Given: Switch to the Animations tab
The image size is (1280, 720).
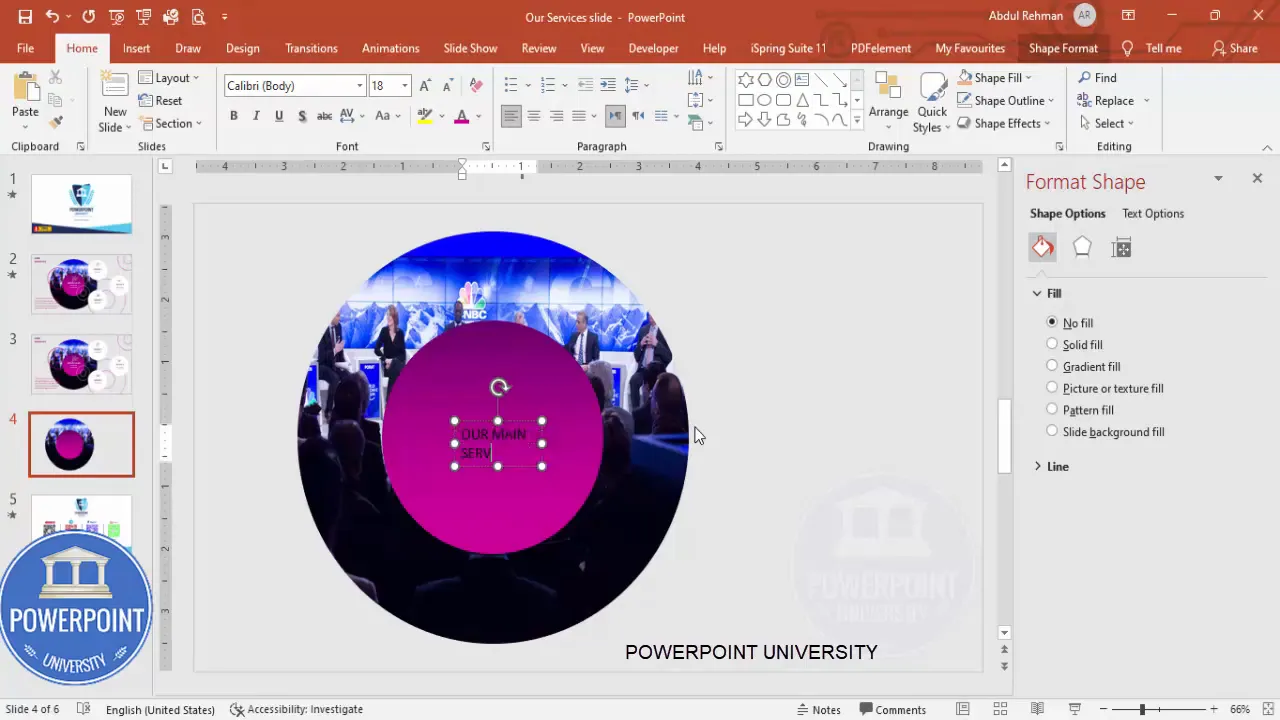Looking at the screenshot, I should (390, 48).
